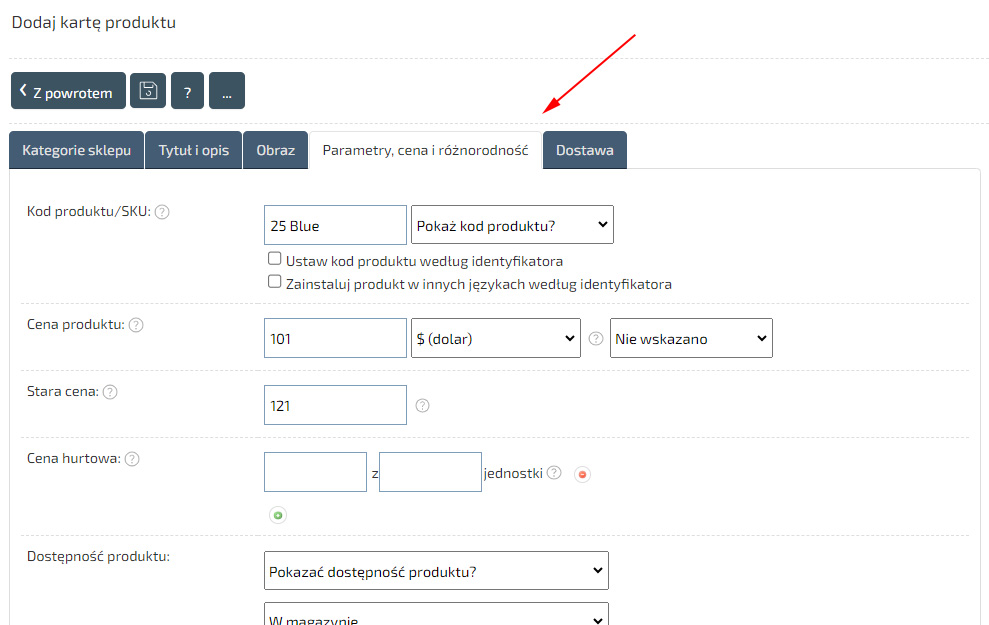Screen dimensions: 989x625
Task: Open the Nie wskazano dropdown
Action: click(691, 338)
